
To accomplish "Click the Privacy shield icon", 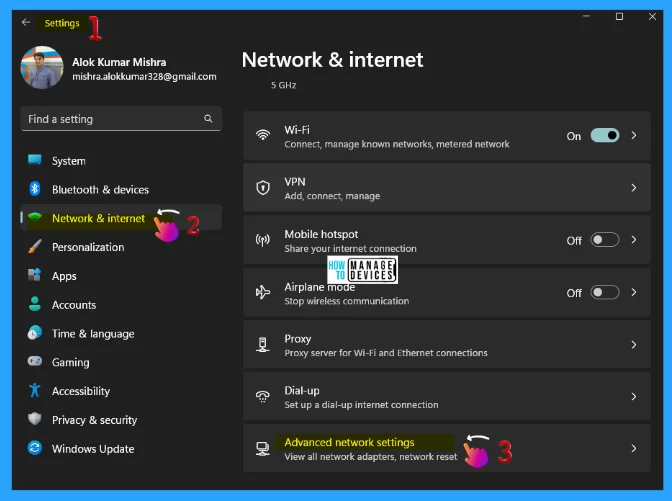I will 35,419.
